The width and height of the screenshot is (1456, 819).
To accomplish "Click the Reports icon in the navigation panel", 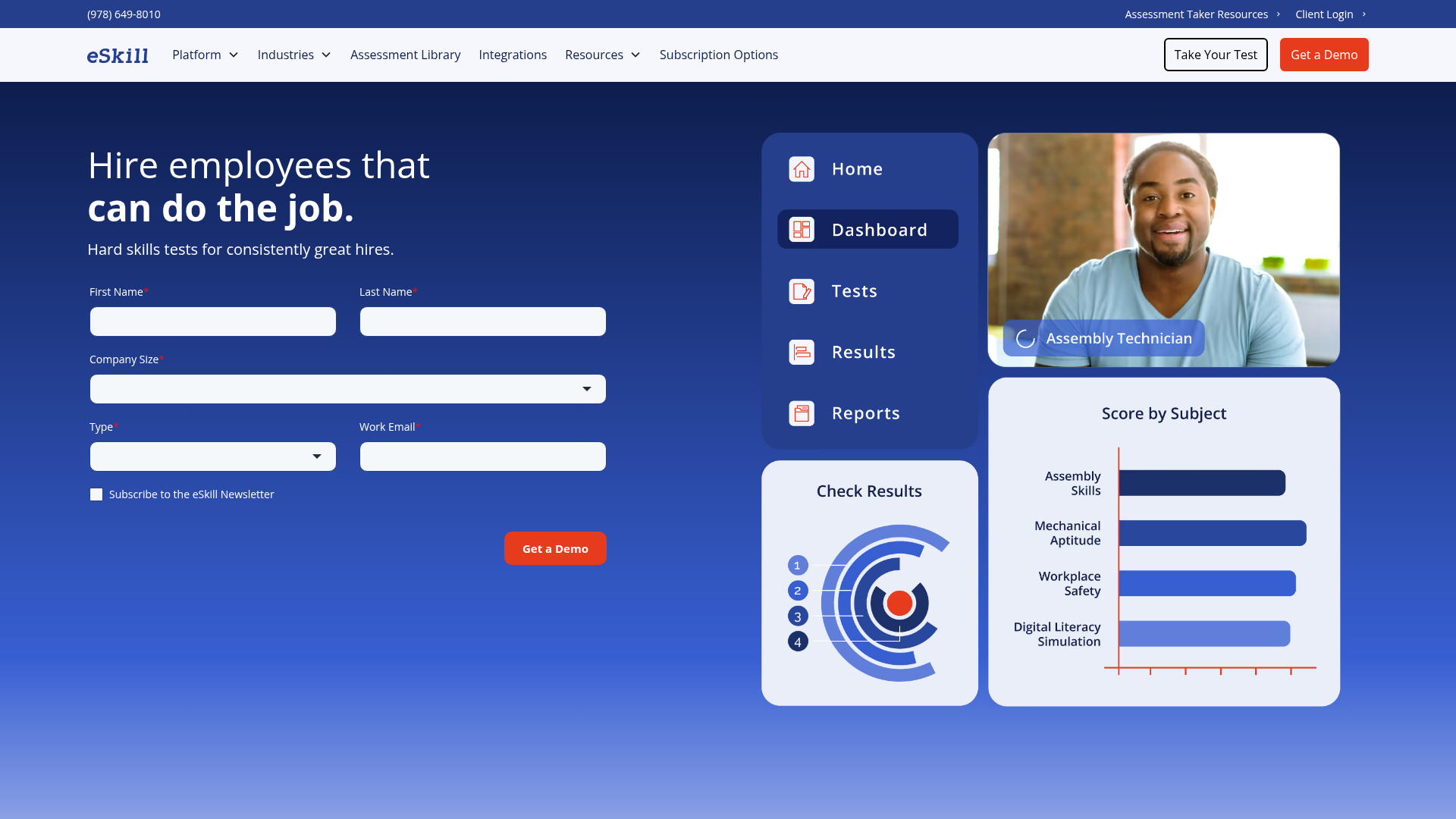I will click(x=801, y=413).
